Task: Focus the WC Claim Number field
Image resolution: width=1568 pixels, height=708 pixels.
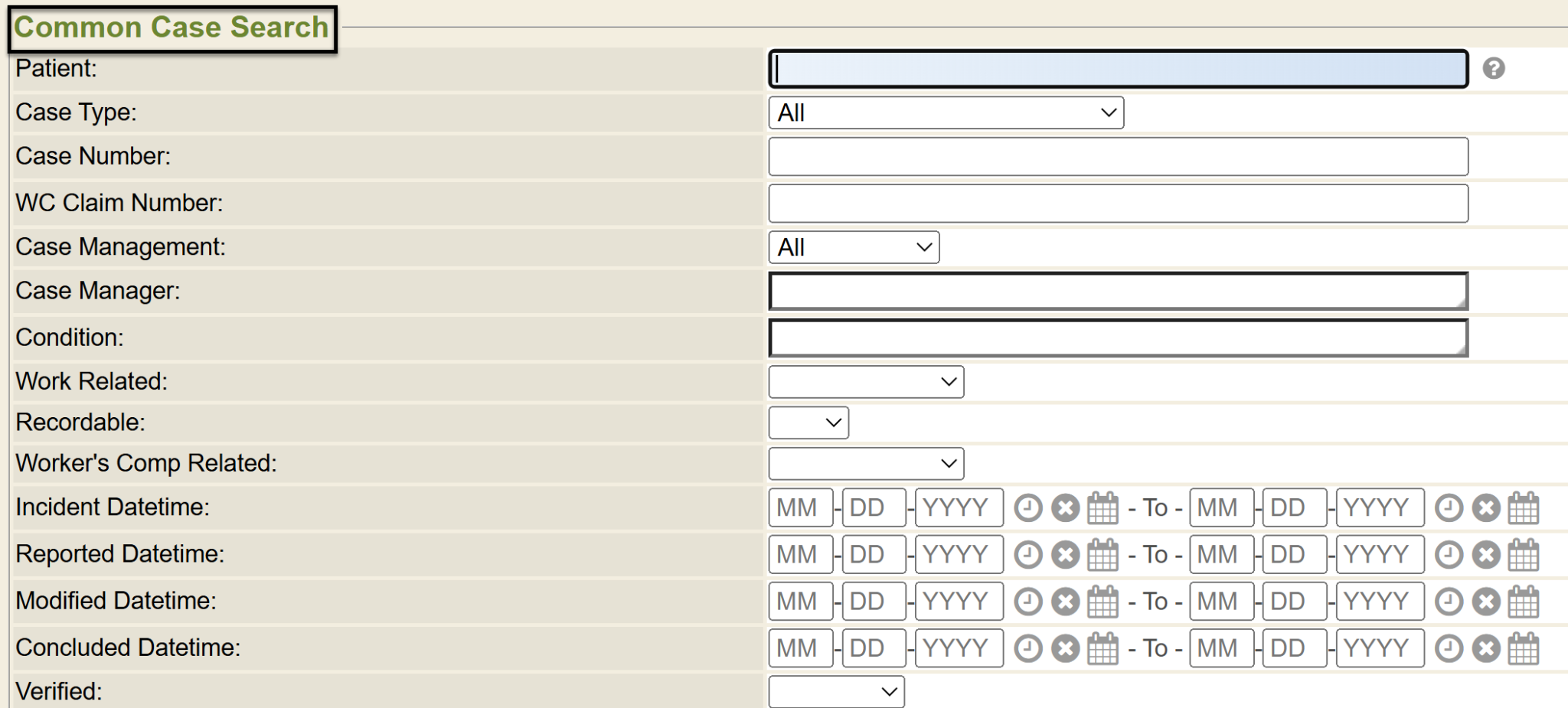Action: (1118, 204)
